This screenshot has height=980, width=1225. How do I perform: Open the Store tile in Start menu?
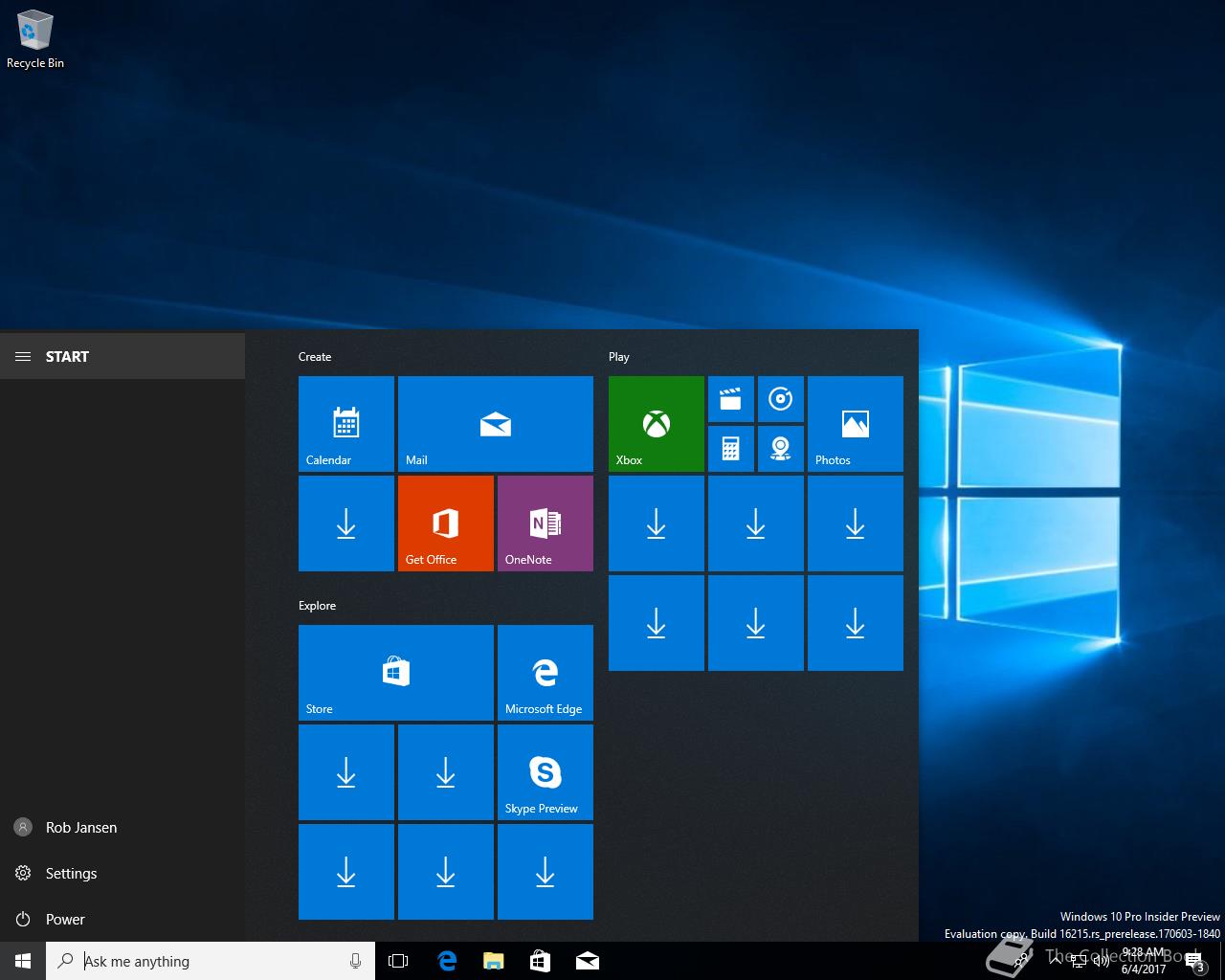click(x=396, y=673)
